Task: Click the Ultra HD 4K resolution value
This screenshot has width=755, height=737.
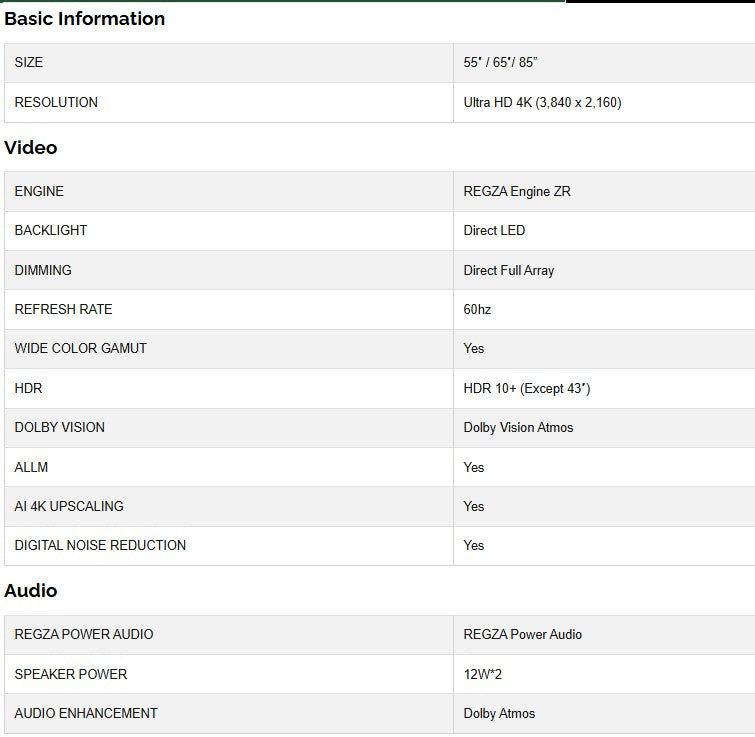Action: (x=542, y=102)
